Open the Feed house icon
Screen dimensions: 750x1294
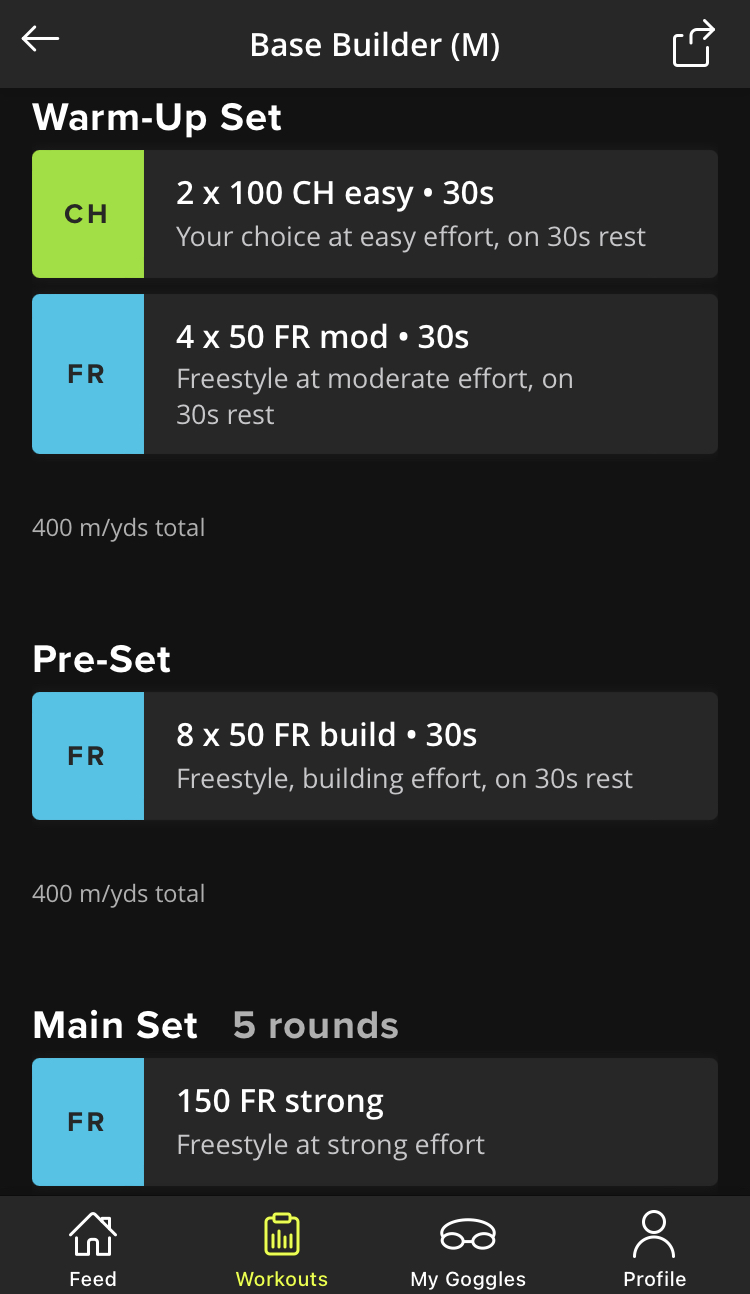[x=93, y=1234]
